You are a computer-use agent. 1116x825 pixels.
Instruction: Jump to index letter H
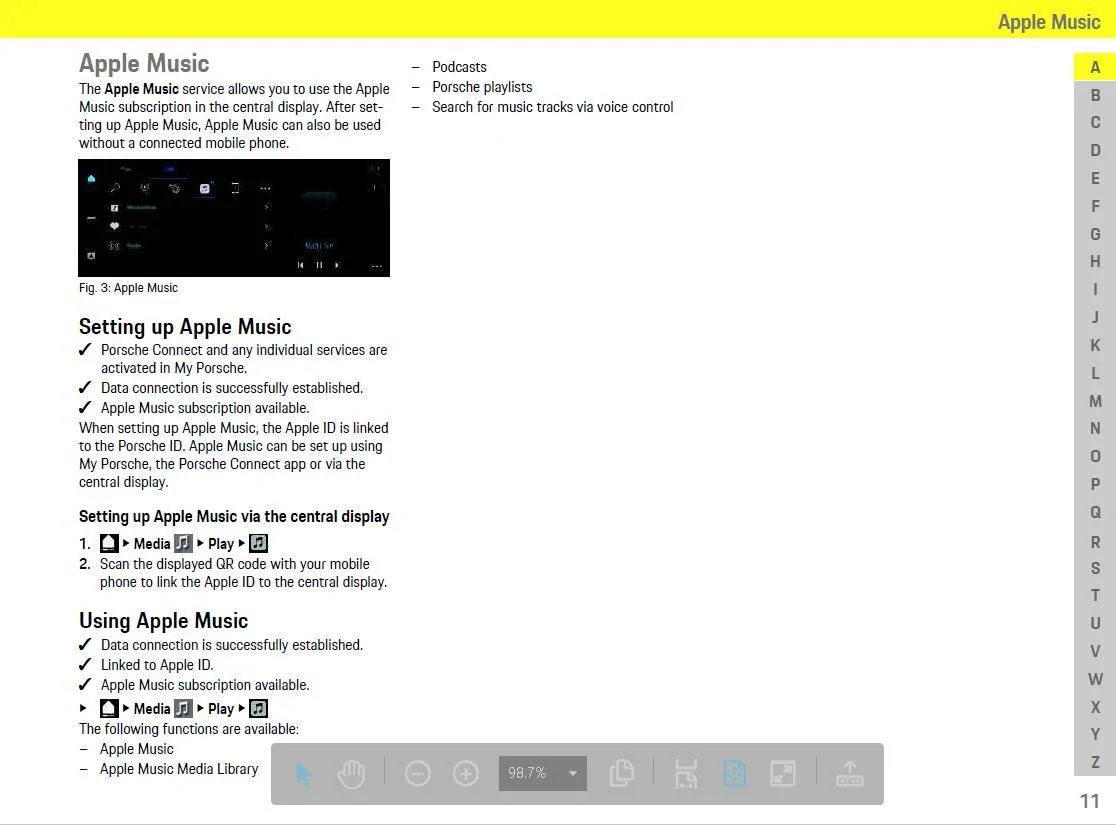1095,261
